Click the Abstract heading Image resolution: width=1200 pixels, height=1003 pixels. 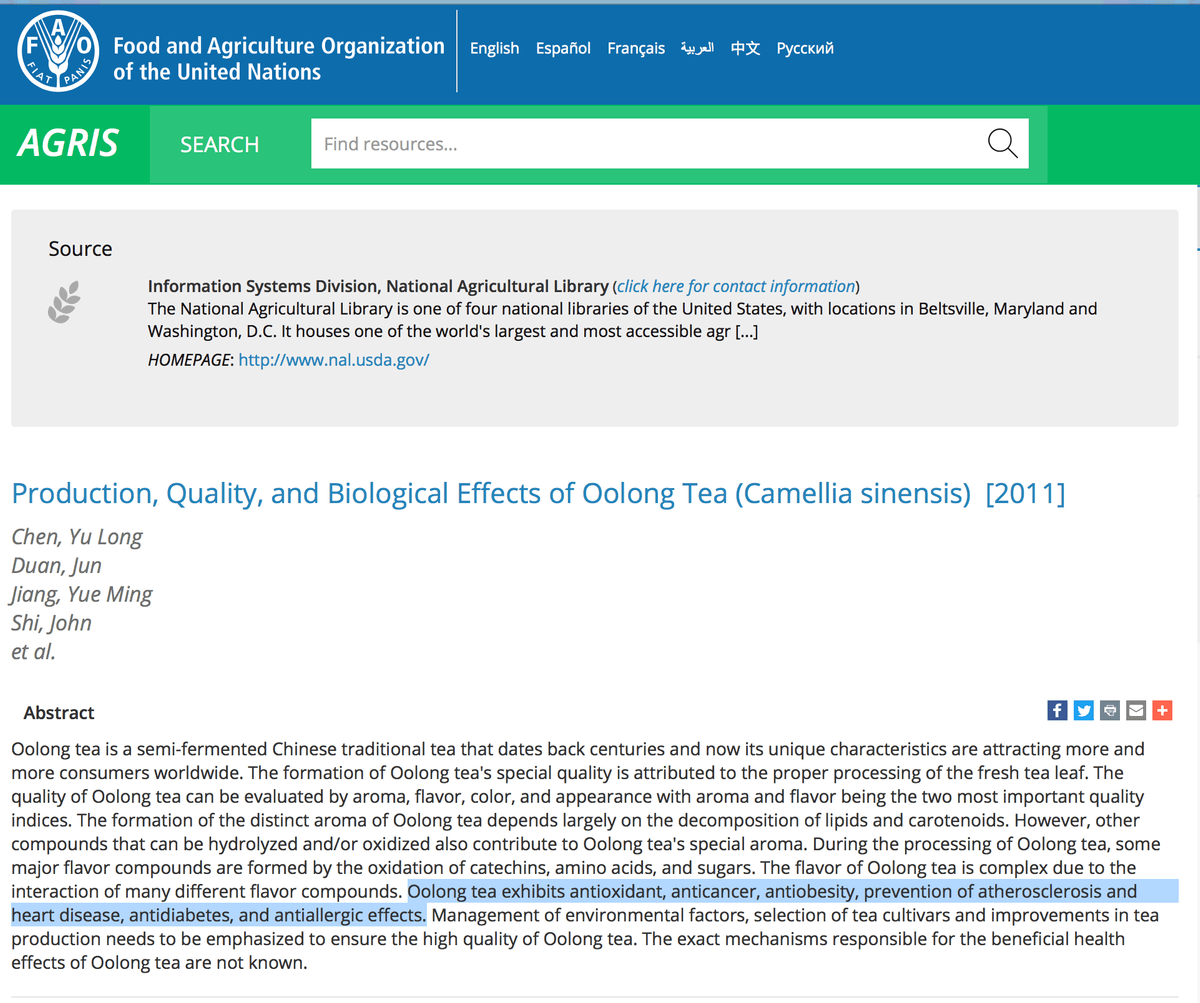[59, 713]
